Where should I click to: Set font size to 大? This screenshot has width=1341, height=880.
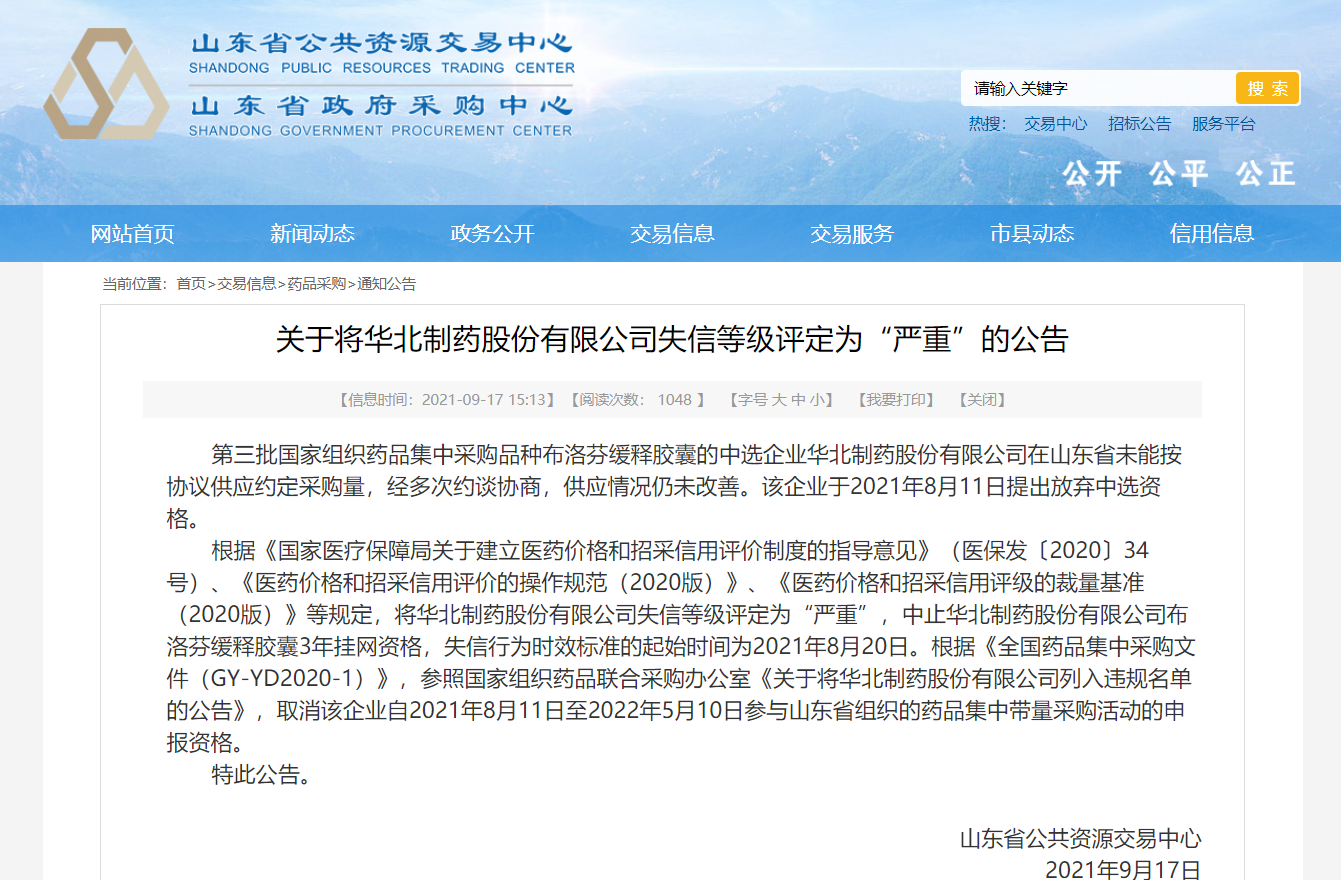[x=781, y=399]
